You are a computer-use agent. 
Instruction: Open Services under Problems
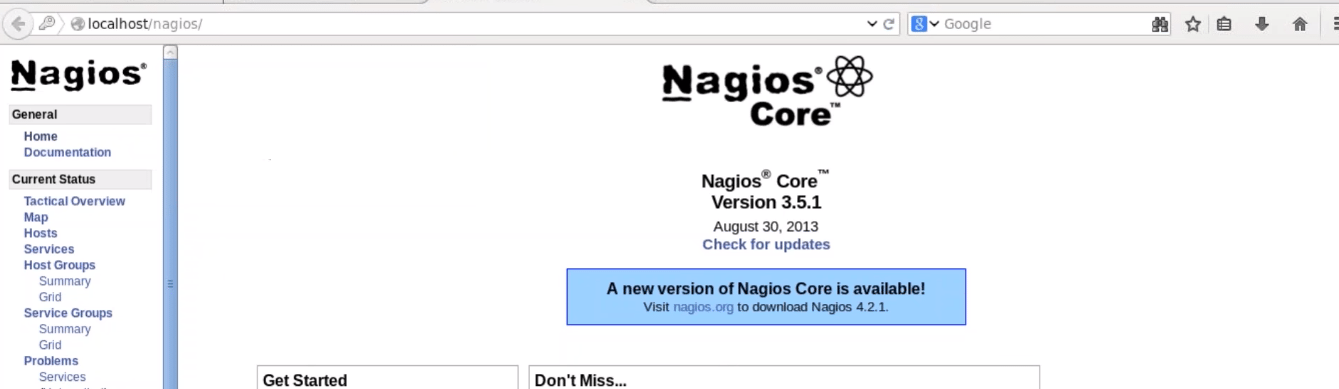[x=62, y=377]
